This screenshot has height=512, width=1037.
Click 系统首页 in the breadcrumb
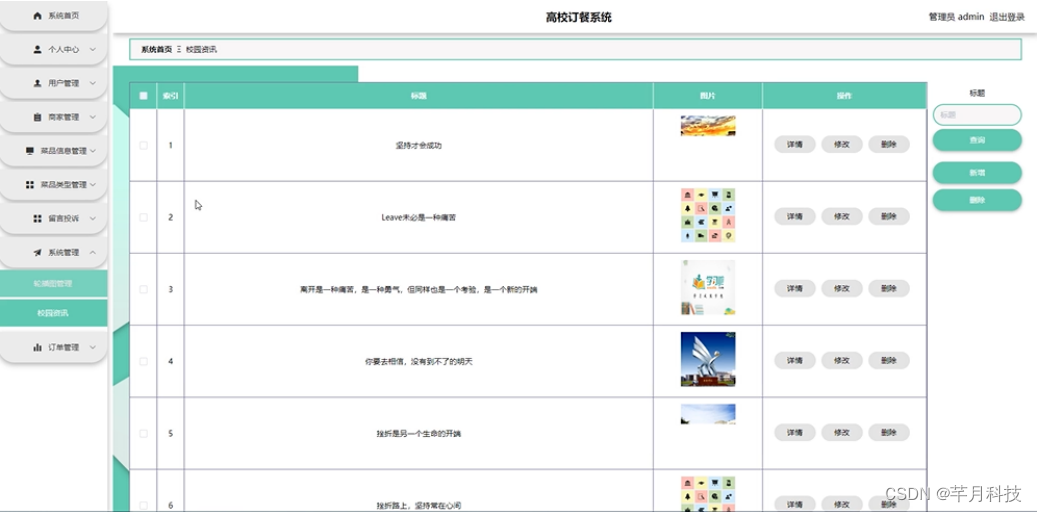click(x=156, y=50)
